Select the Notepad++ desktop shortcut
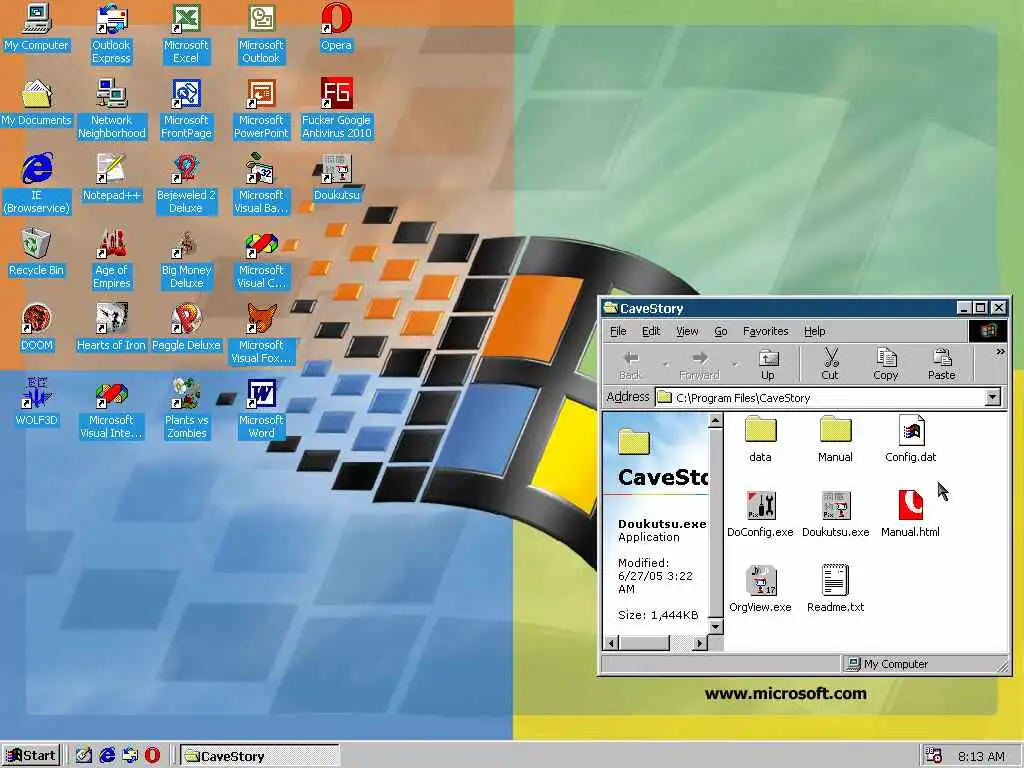Viewport: 1024px width, 768px height. [112, 178]
